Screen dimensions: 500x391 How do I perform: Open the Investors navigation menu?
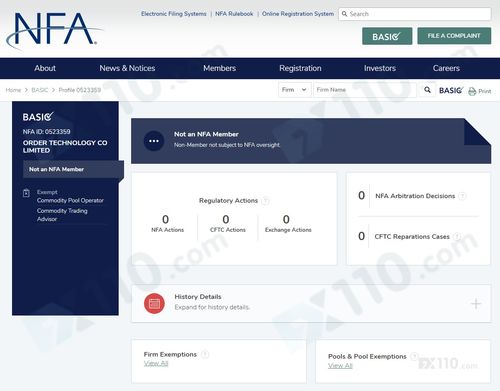point(380,68)
